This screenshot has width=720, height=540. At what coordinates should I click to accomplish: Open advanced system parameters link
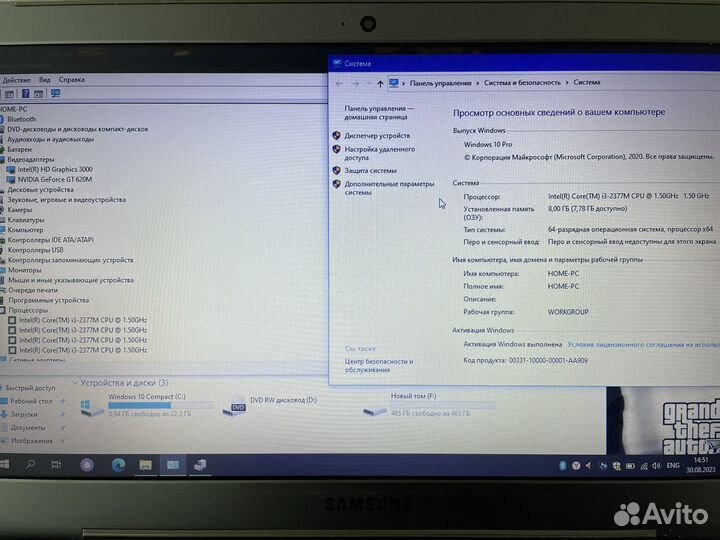point(389,188)
